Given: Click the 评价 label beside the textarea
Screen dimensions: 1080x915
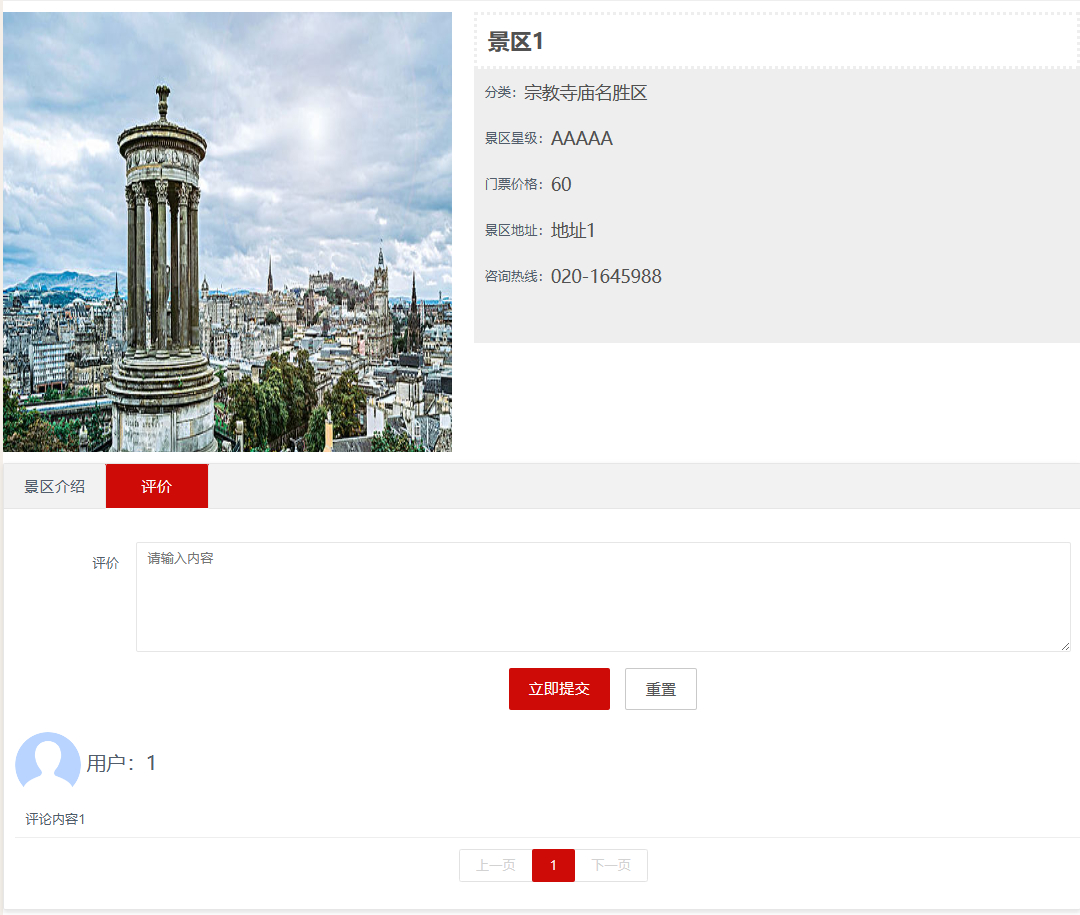Looking at the screenshot, I should pos(105,562).
